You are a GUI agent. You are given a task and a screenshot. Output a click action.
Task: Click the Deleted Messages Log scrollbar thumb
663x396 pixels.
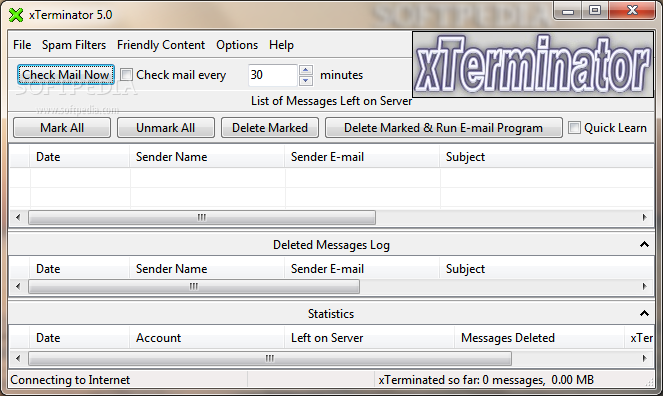(x=194, y=287)
